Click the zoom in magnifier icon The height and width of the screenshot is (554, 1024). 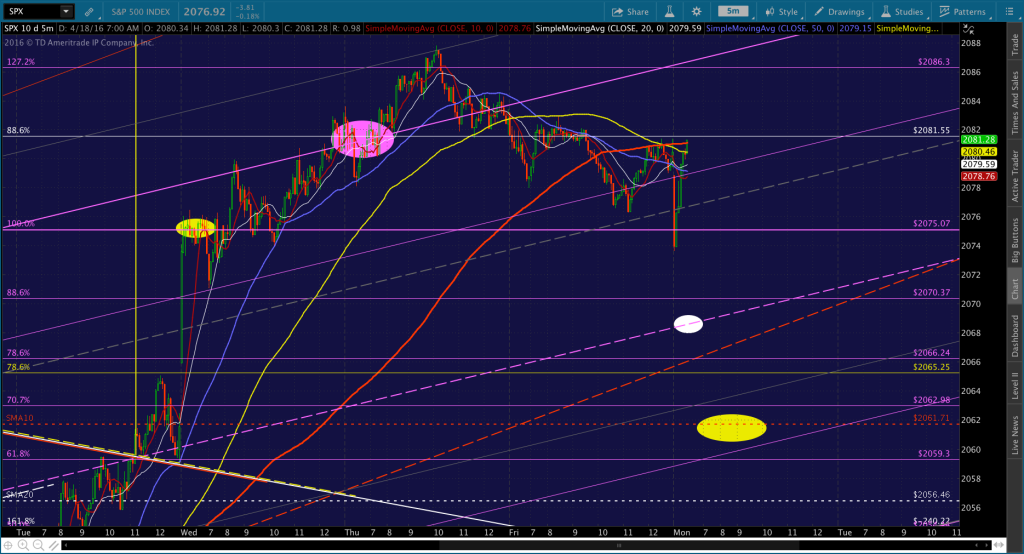click(x=23, y=545)
